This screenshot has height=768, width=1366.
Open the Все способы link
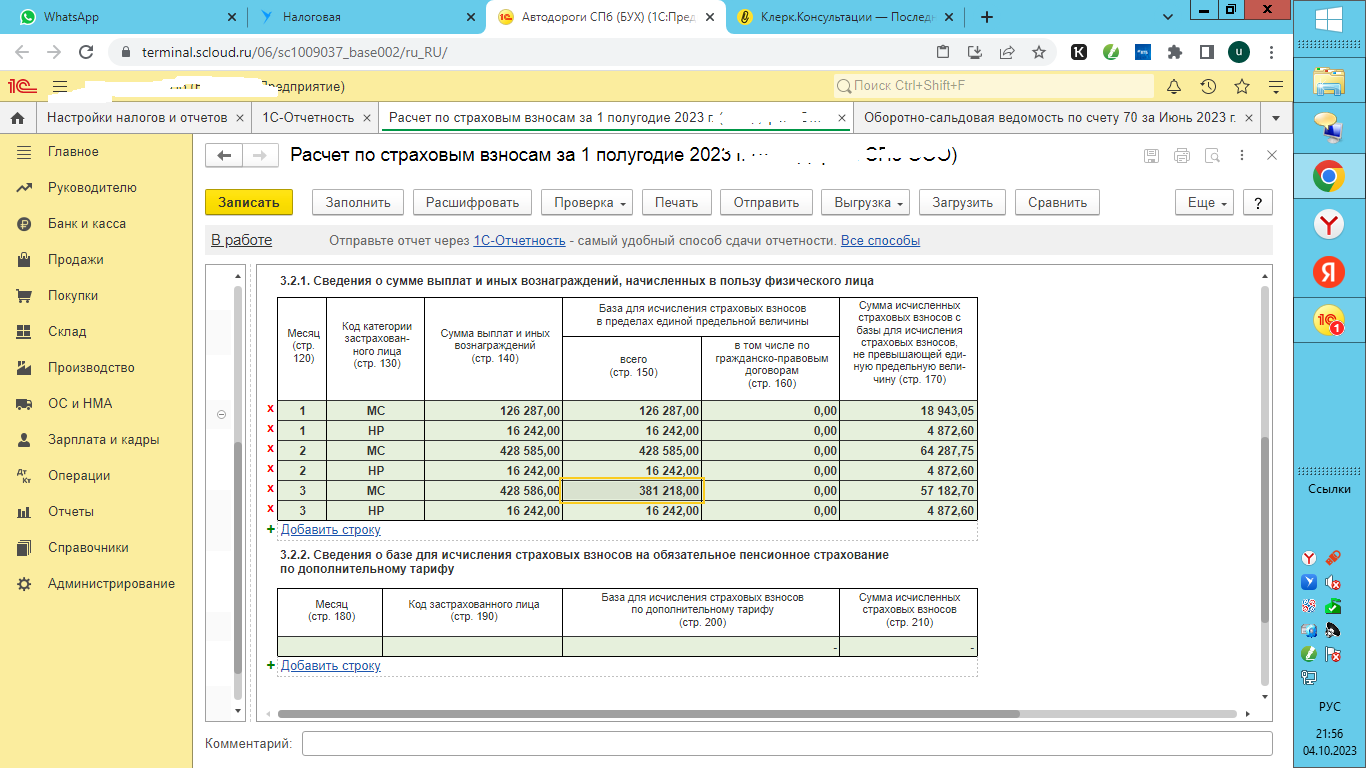click(880, 241)
